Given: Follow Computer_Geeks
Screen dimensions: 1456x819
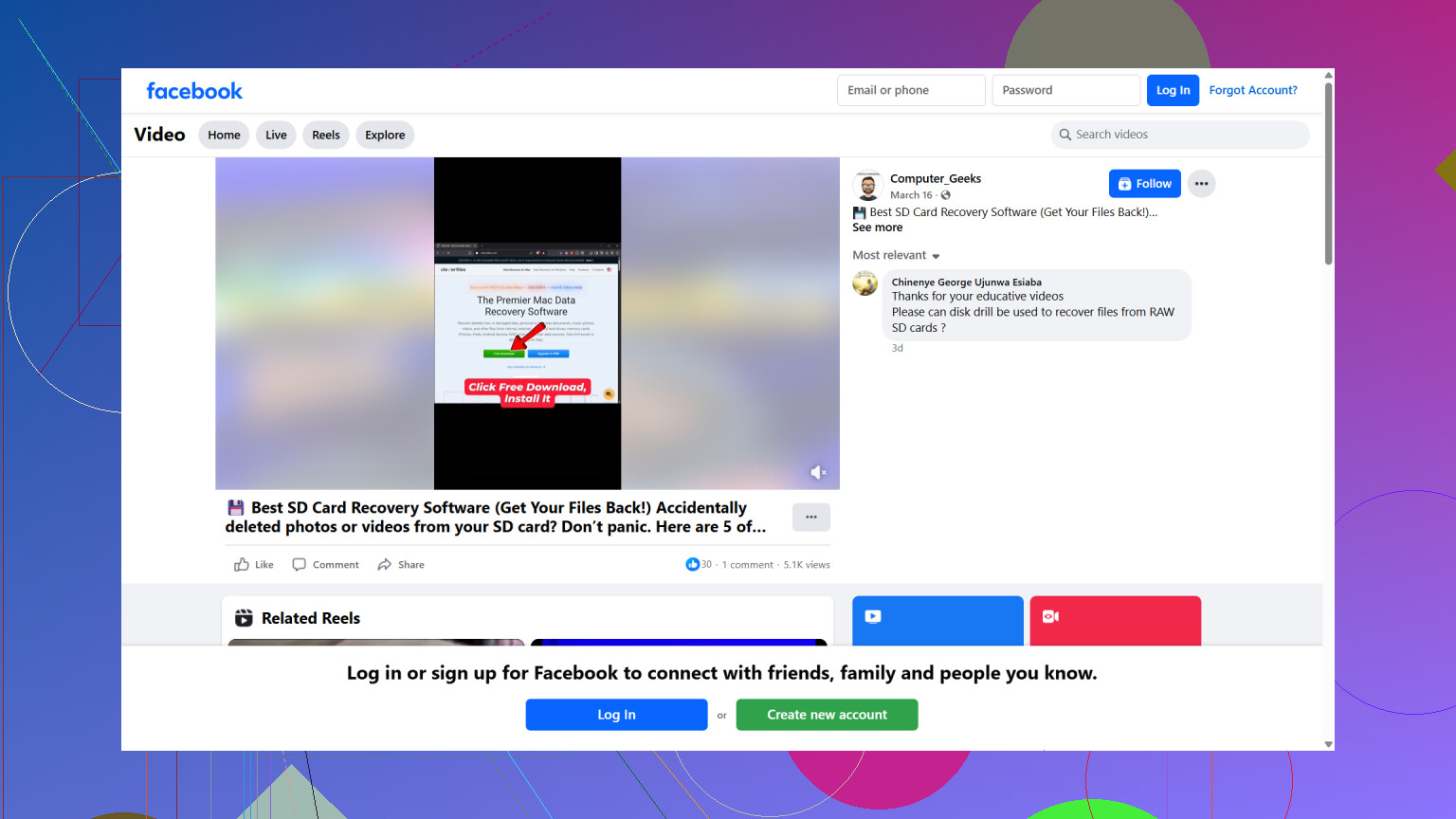Looking at the screenshot, I should tap(1145, 184).
